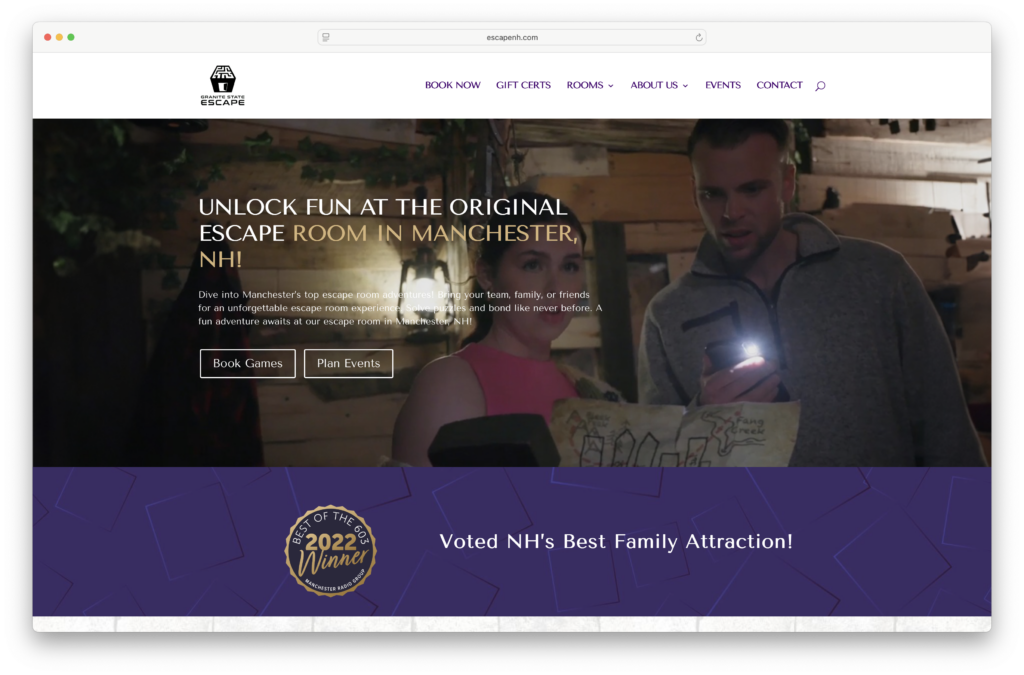Click the green fullscreen window dot
Viewport: 1024px width, 675px height.
[x=71, y=37]
